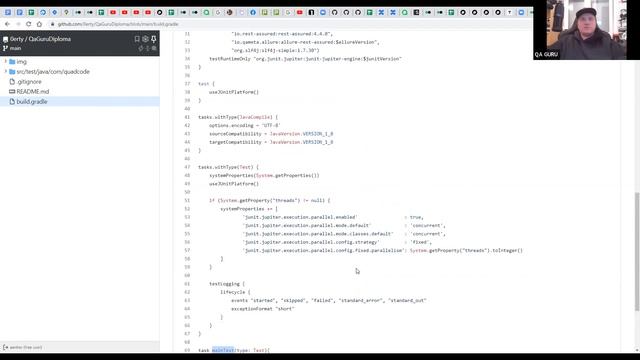
Task: Click the github.com URL address field
Action: pos(118,24)
